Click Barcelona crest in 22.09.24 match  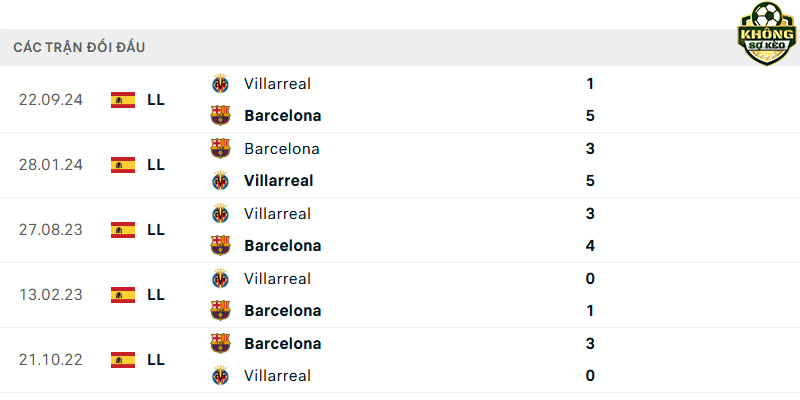click(220, 115)
